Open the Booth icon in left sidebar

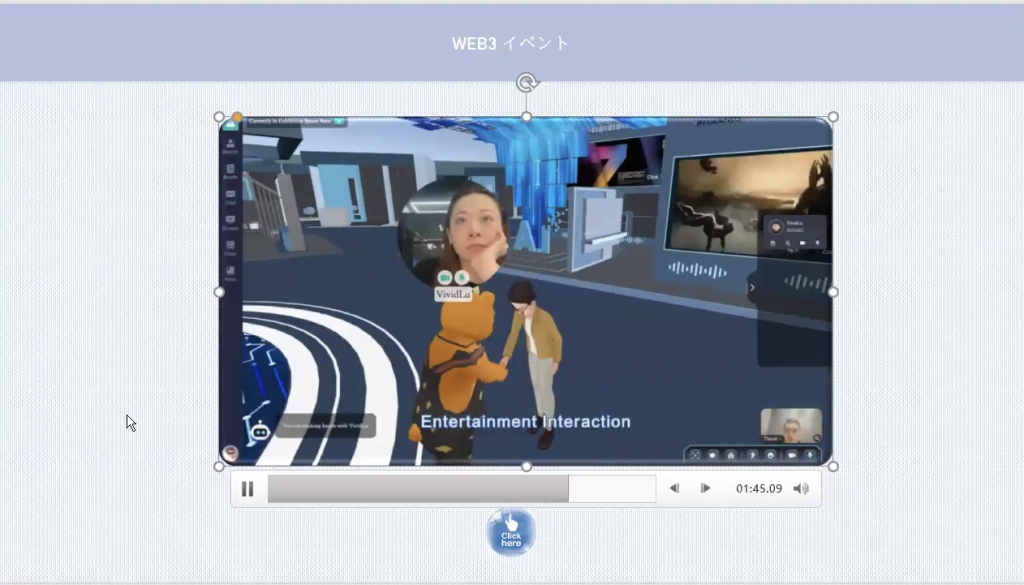231,171
